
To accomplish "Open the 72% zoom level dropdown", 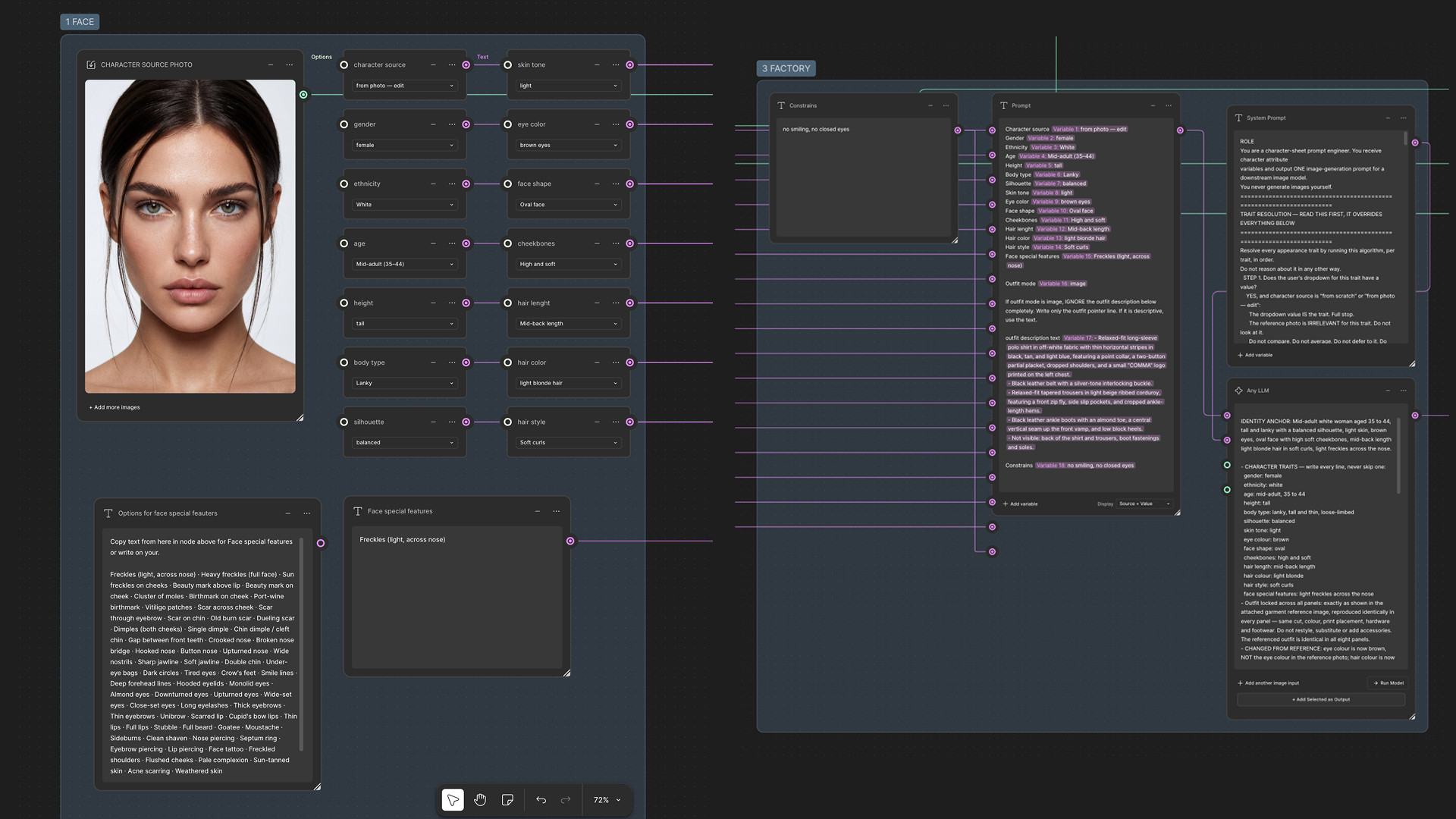I will pos(607,800).
